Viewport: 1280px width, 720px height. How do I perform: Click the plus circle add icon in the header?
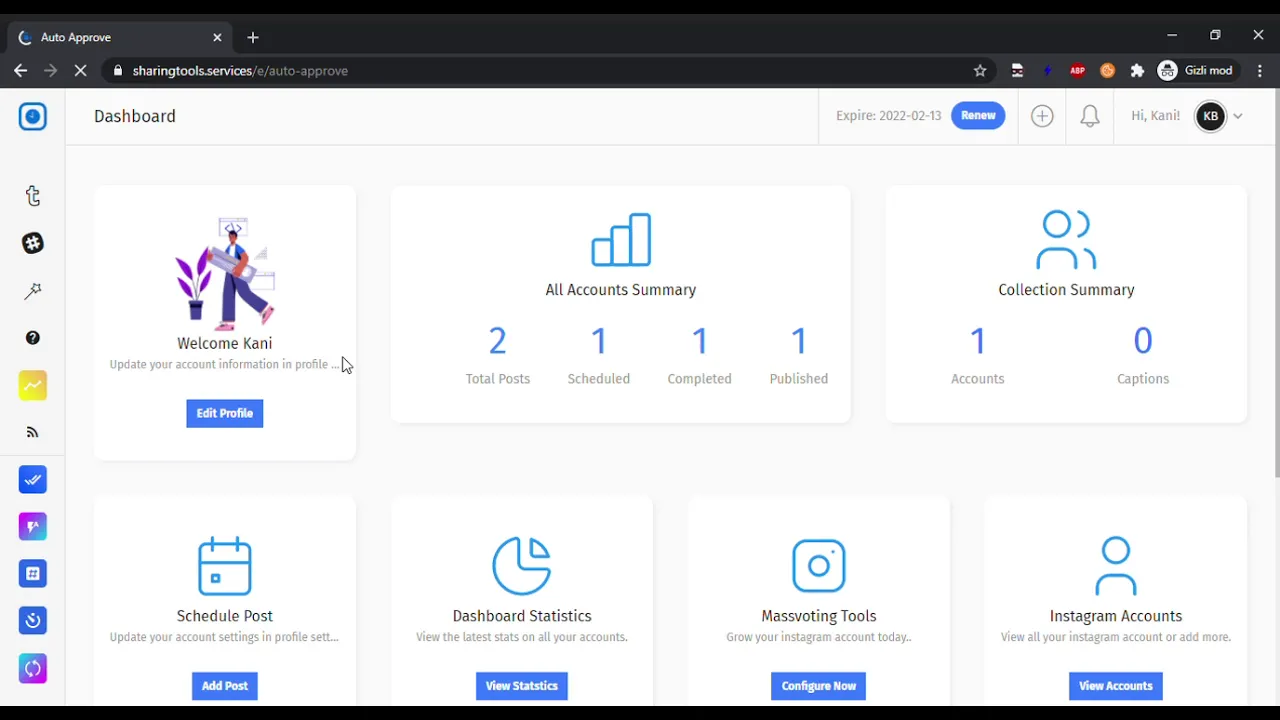coord(1042,116)
